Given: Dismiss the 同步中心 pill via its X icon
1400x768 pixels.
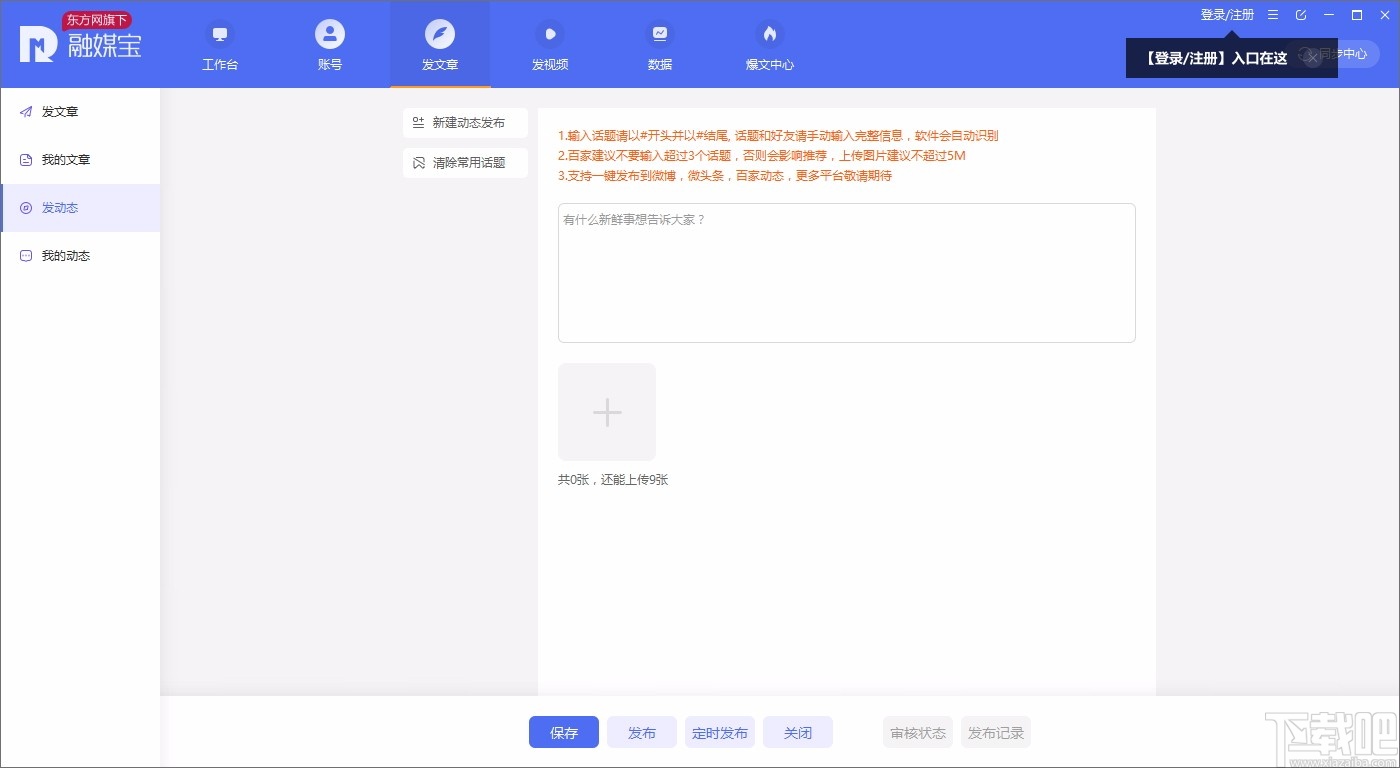Looking at the screenshot, I should click(x=1311, y=58).
